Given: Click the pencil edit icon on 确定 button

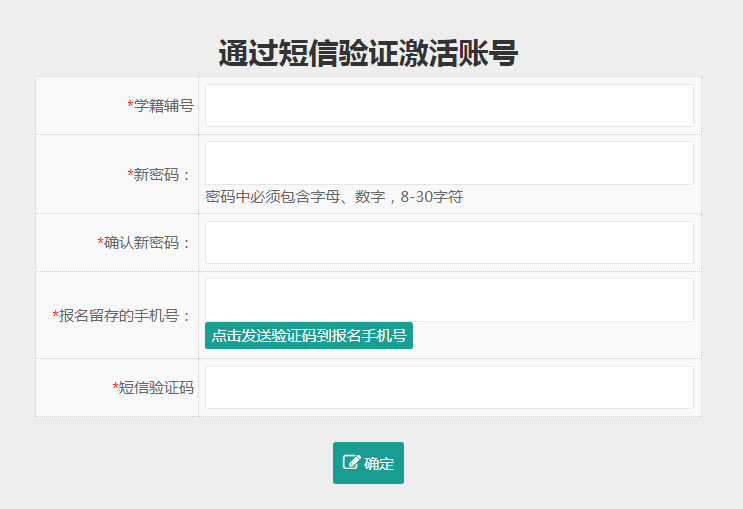Looking at the screenshot, I should pyautogui.click(x=351, y=462).
